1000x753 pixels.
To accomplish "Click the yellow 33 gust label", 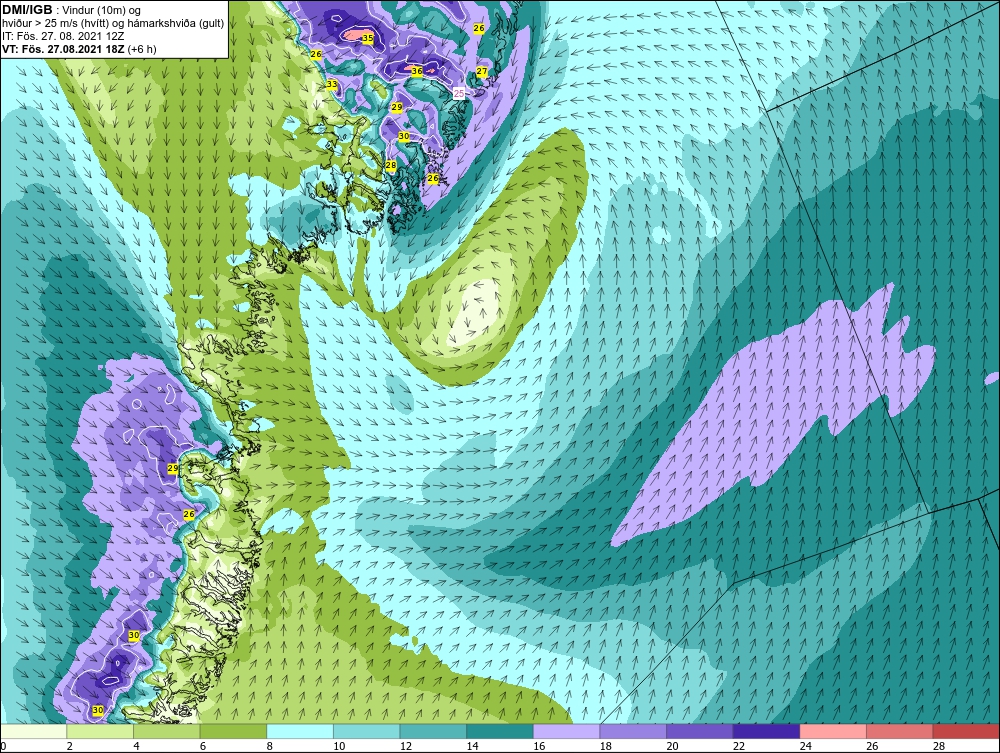I will 332,84.
